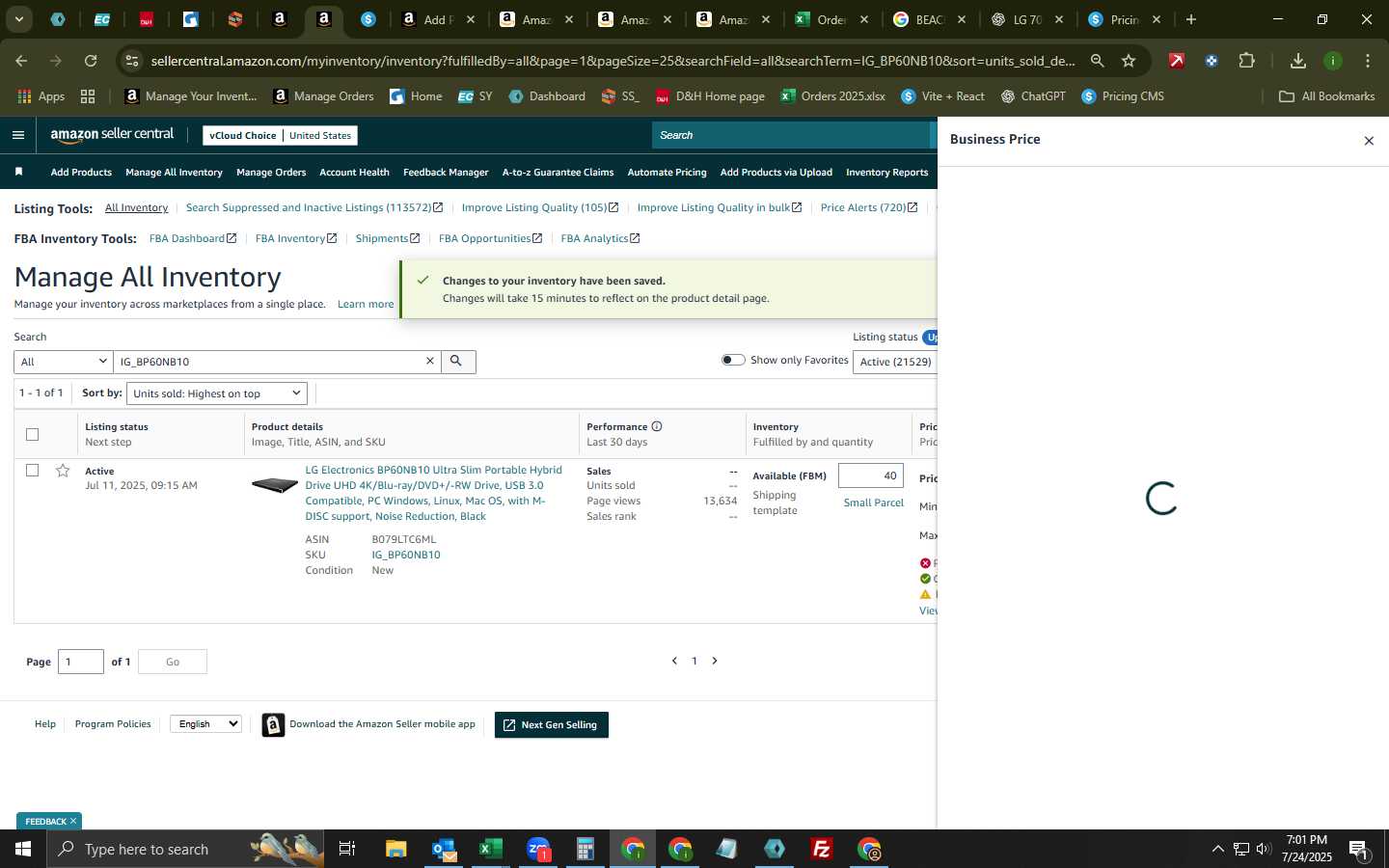Image resolution: width=1389 pixels, height=868 pixels.
Task: Open Chrome three-dot menu
Action: (x=1368, y=61)
